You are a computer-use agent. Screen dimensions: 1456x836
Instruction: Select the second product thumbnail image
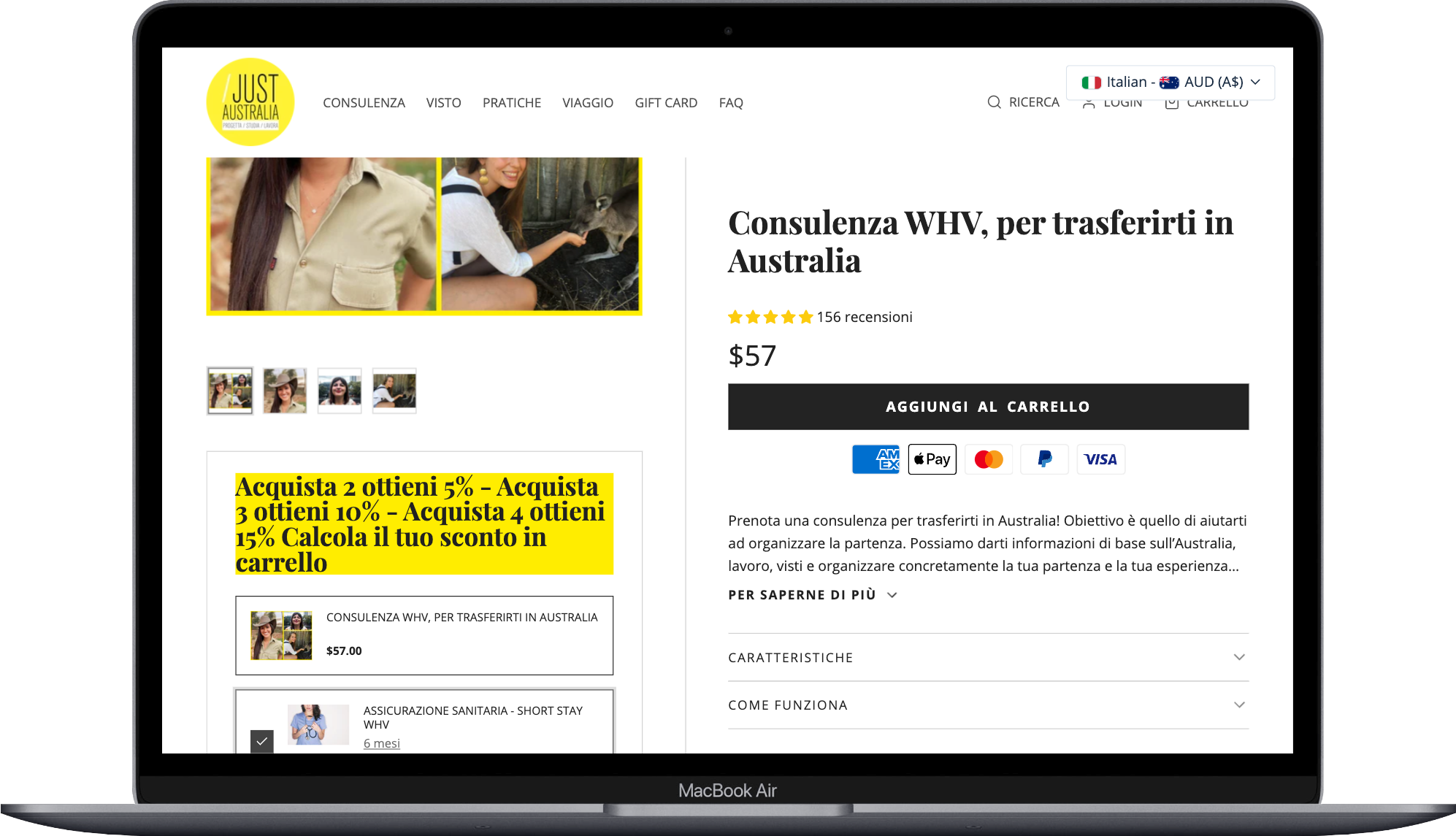[285, 391]
